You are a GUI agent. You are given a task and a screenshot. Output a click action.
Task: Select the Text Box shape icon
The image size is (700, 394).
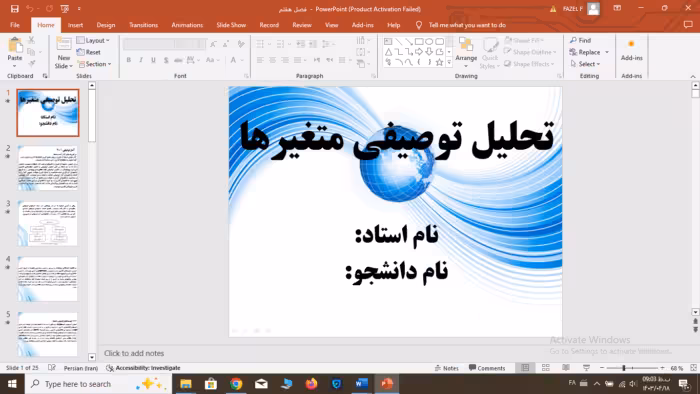(388, 41)
